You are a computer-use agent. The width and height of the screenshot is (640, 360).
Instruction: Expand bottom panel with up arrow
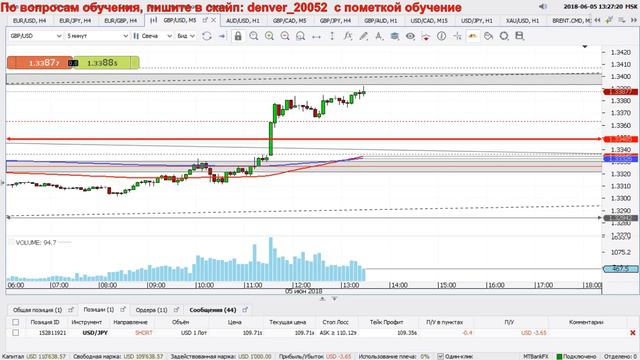point(322,299)
